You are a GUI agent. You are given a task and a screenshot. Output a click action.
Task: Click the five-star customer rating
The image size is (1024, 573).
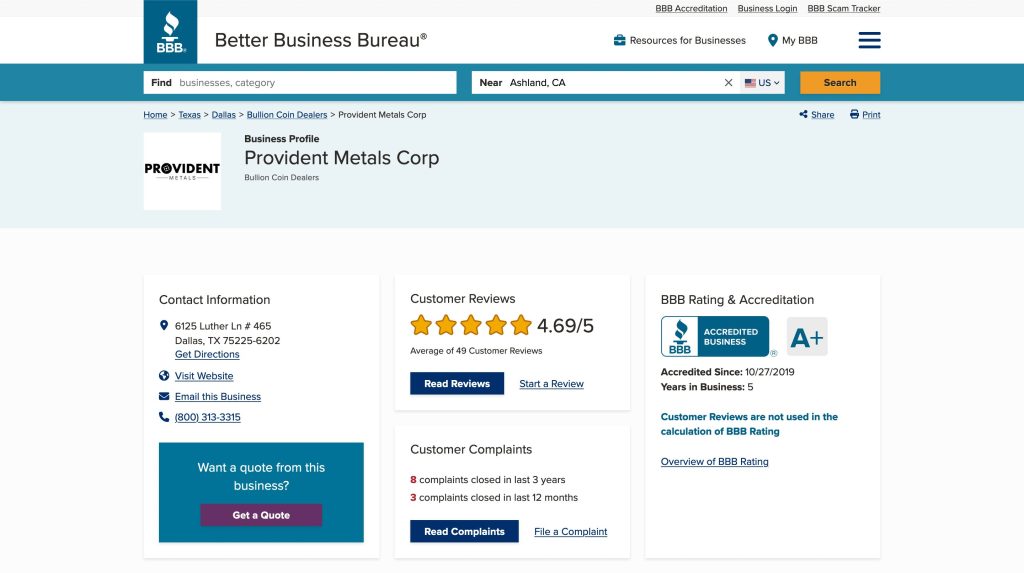click(x=471, y=325)
